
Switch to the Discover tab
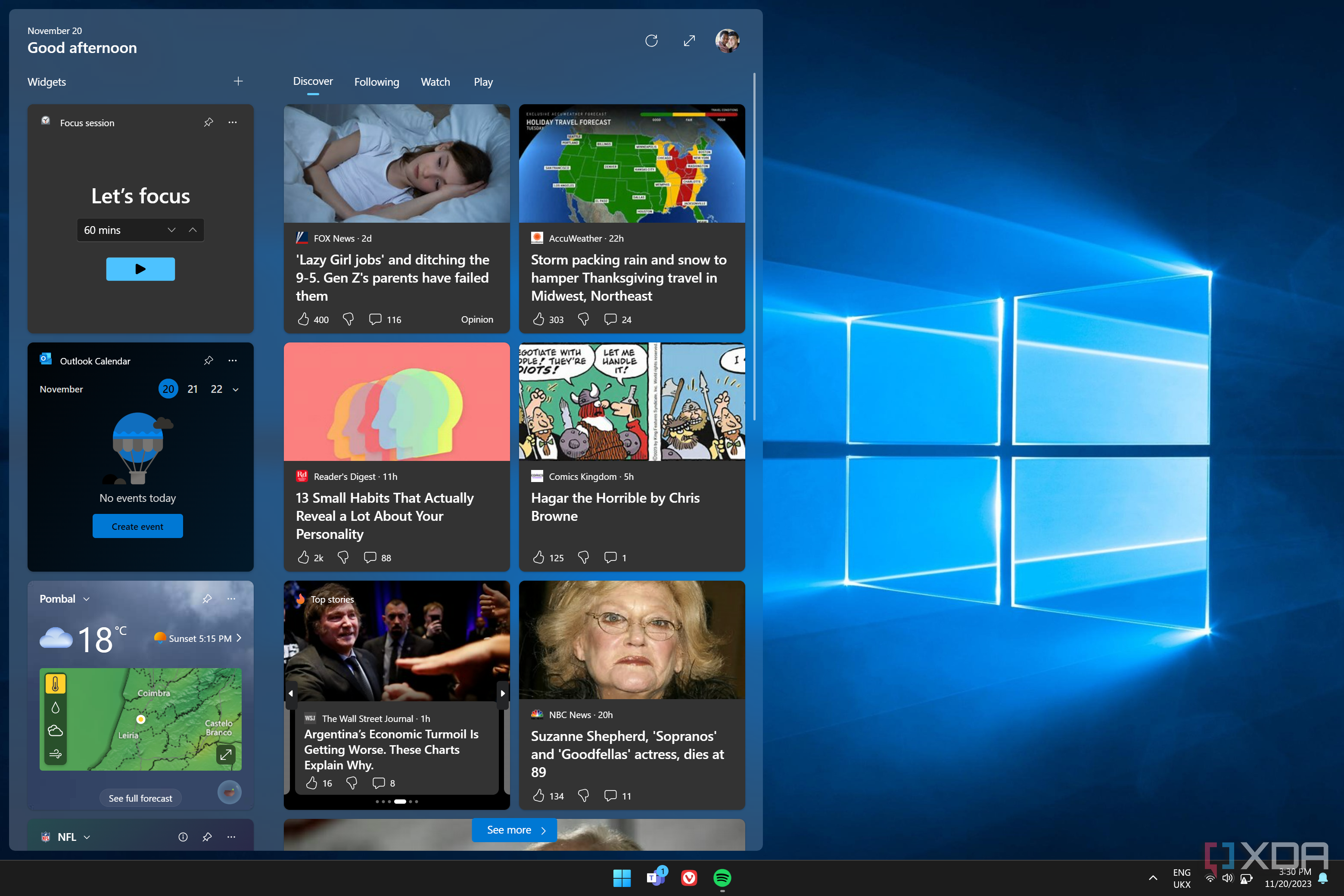tap(313, 81)
